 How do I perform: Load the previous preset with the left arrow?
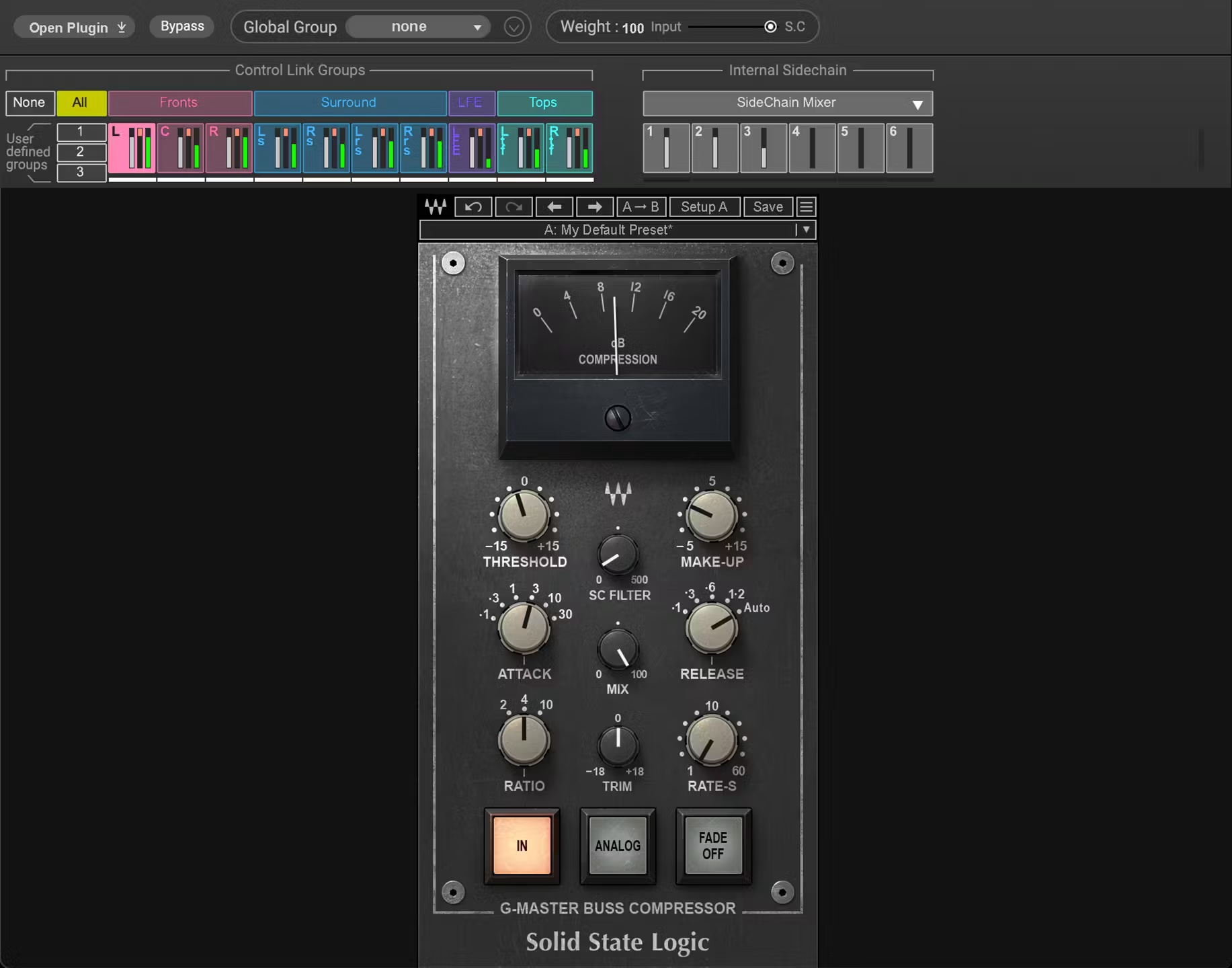[555, 207]
